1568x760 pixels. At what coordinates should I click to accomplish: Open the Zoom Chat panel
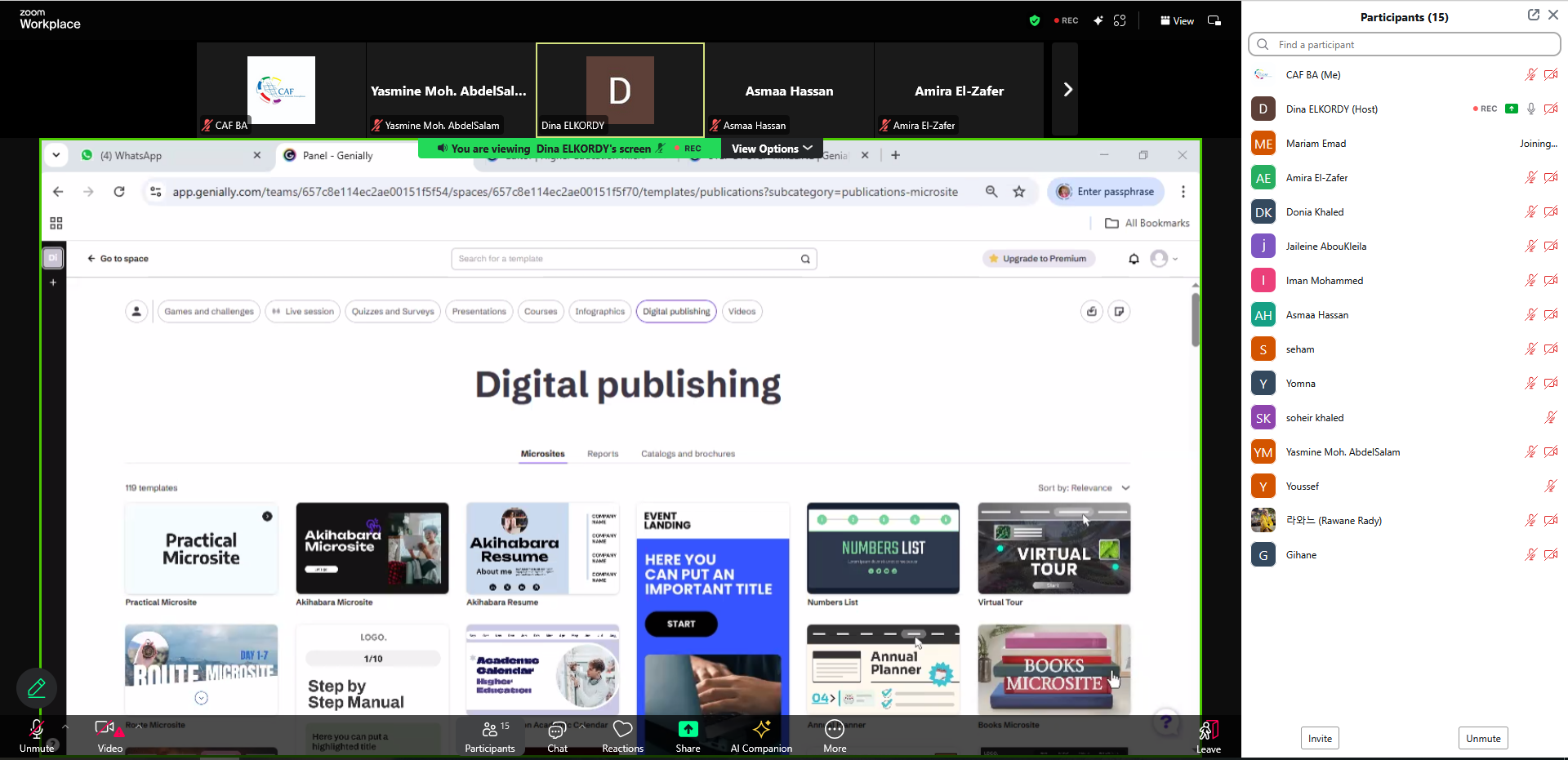(557, 736)
